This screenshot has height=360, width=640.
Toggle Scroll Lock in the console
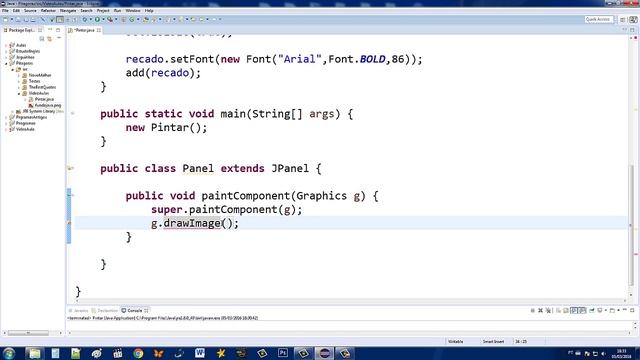coord(566,311)
